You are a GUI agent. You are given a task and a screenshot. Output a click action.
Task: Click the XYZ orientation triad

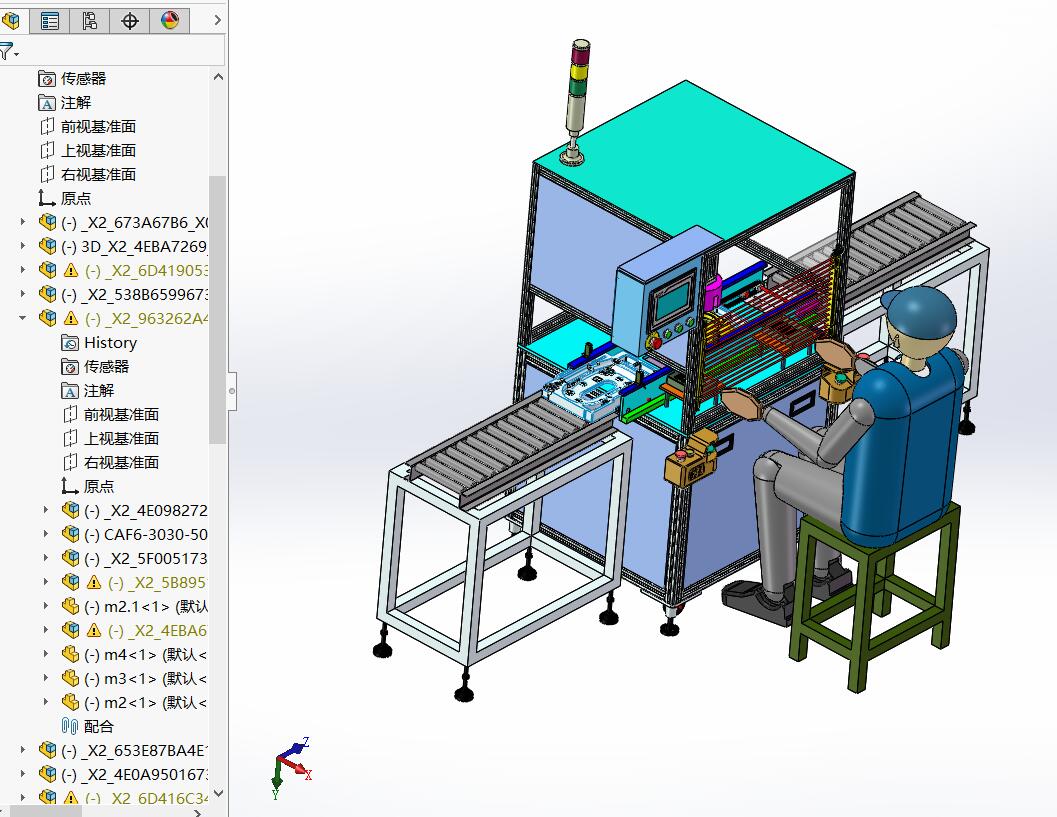pos(292,768)
